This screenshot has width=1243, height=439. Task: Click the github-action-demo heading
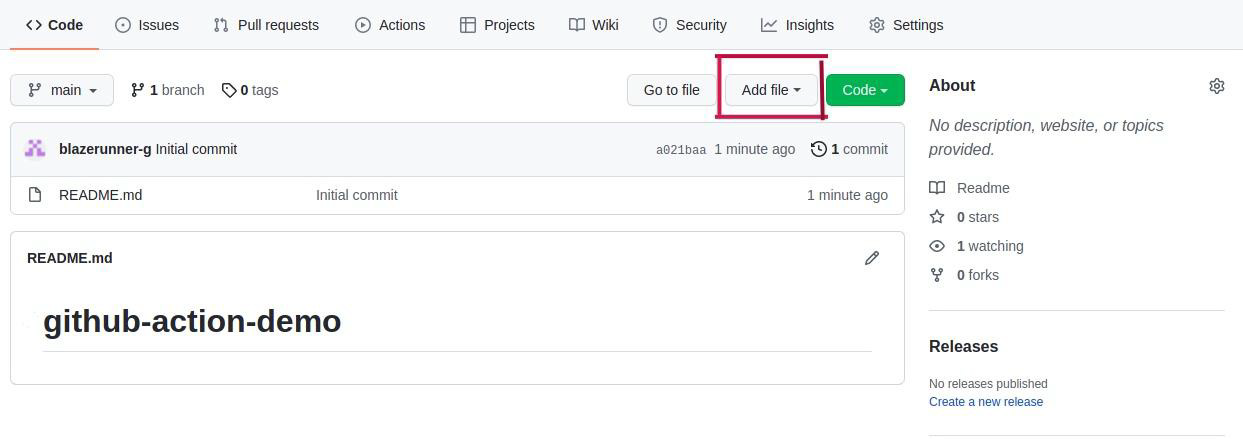[192, 321]
